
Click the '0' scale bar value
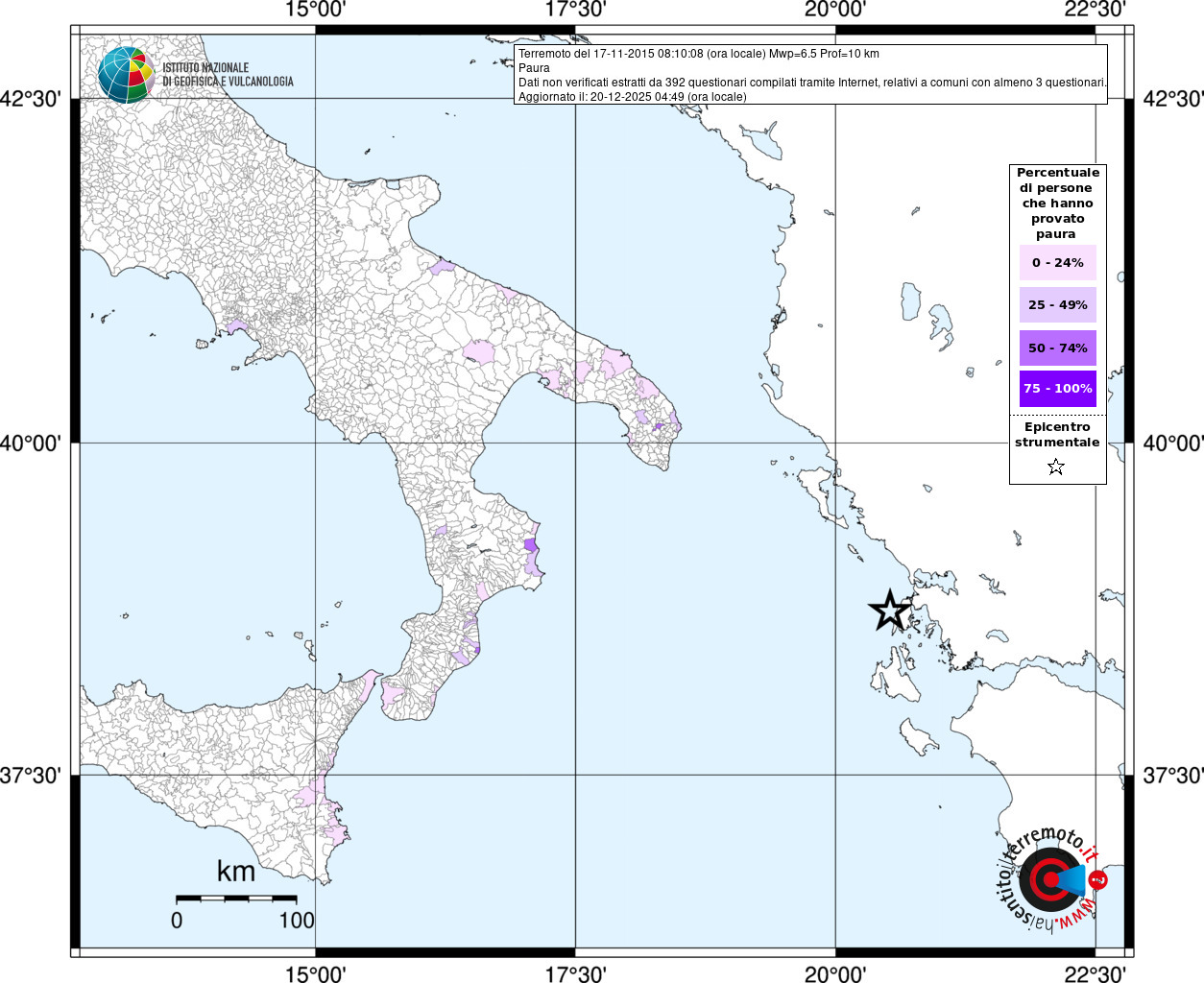[x=177, y=920]
